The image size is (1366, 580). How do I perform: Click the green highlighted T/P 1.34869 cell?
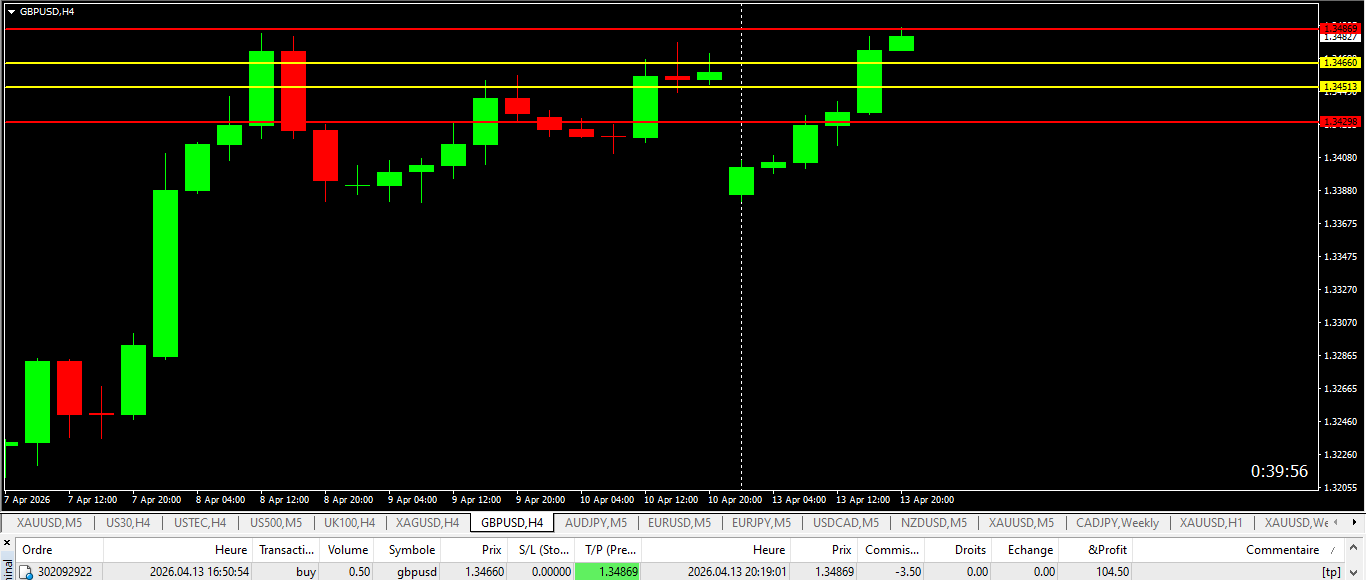tap(608, 572)
